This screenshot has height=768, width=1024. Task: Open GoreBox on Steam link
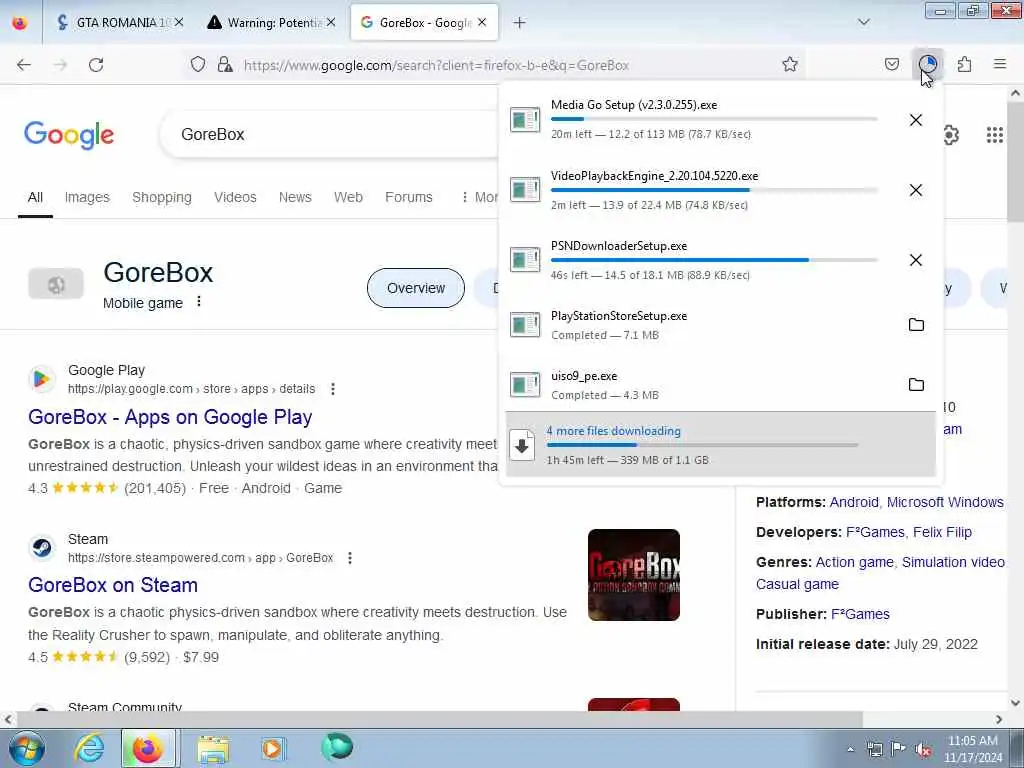pos(113,585)
